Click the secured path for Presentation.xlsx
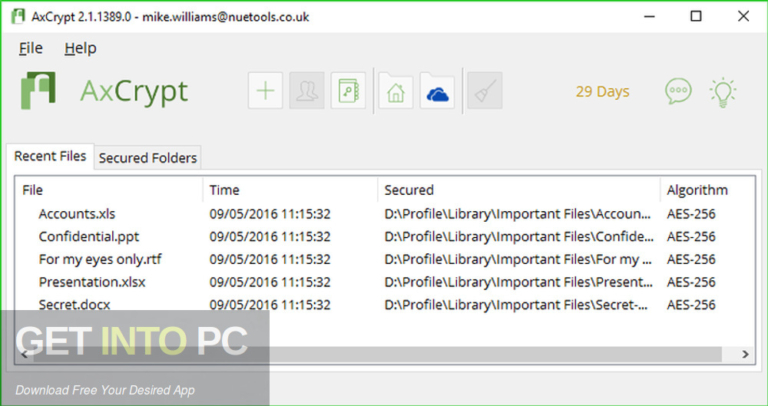This screenshot has height=406, width=768. (518, 282)
